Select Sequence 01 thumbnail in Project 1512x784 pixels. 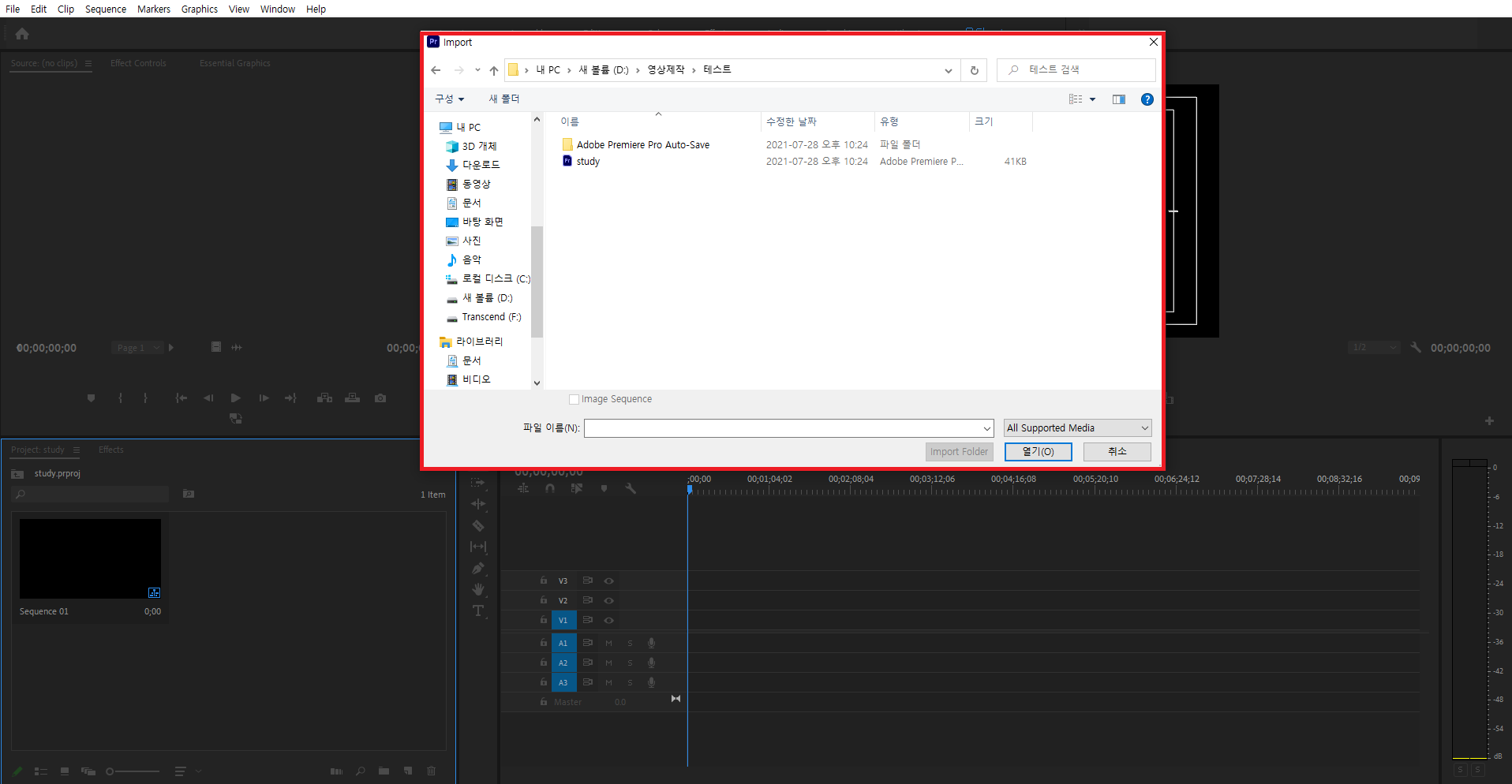click(90, 558)
